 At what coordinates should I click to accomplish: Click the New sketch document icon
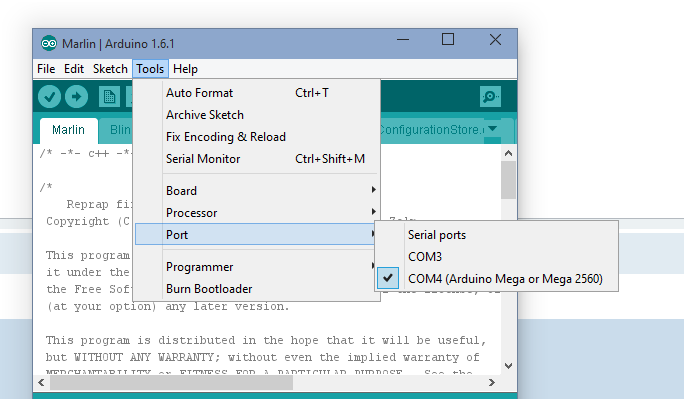click(x=109, y=97)
